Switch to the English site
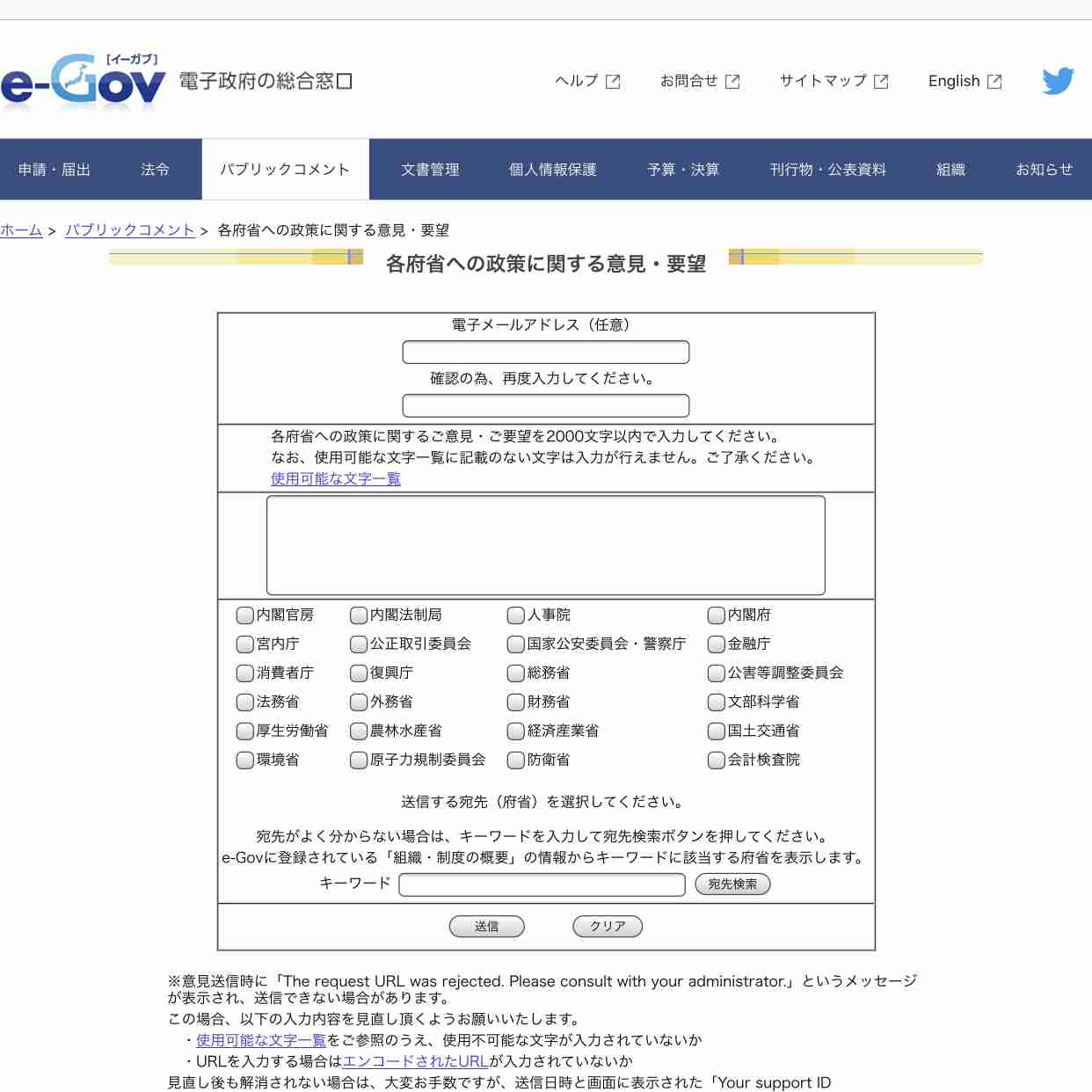This screenshot has height=1092, width=1092. pos(965,81)
